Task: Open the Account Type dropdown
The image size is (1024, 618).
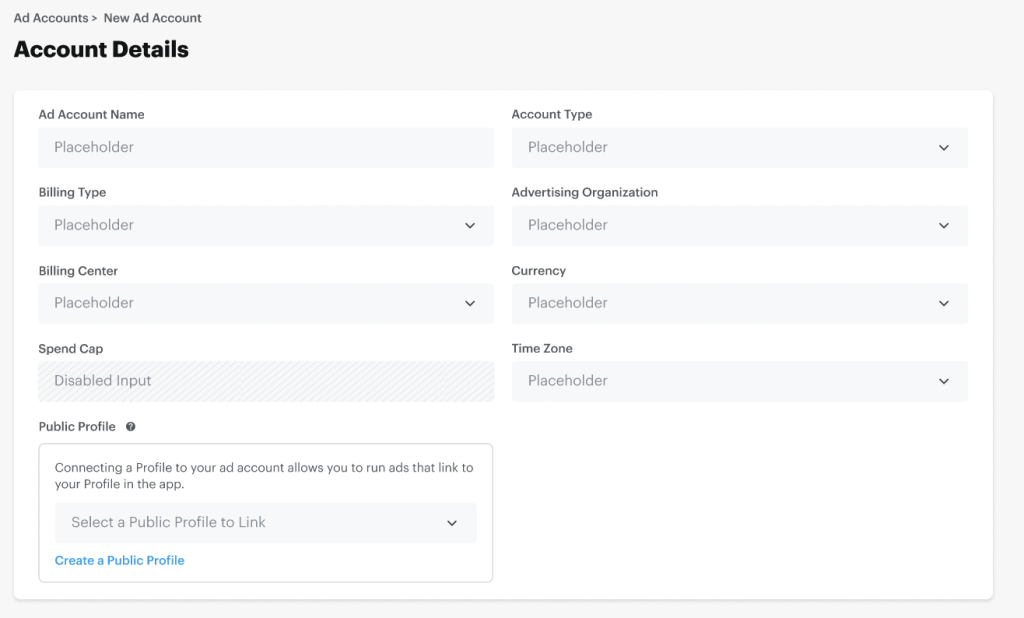Action: [740, 147]
